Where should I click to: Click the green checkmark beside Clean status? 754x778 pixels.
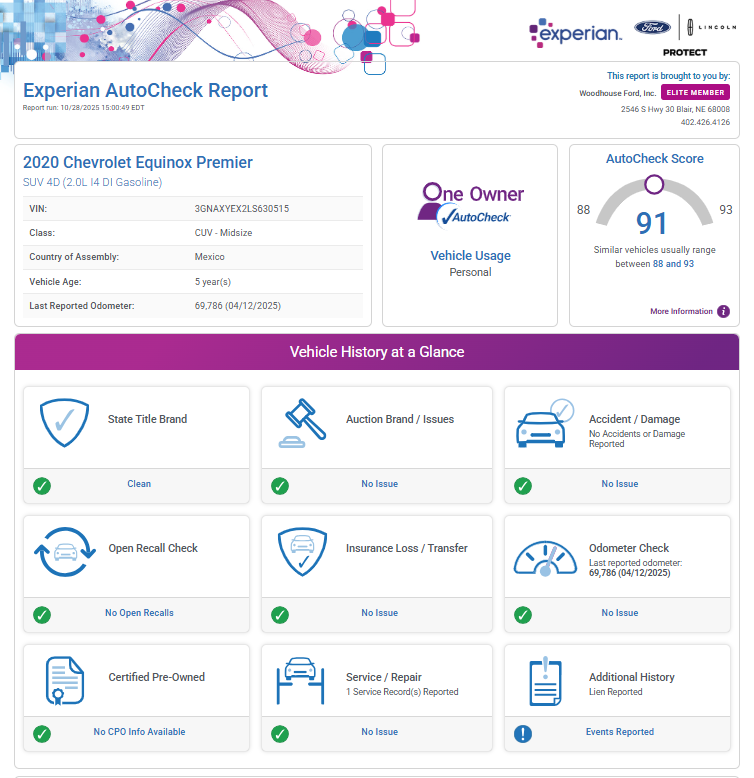[42, 486]
